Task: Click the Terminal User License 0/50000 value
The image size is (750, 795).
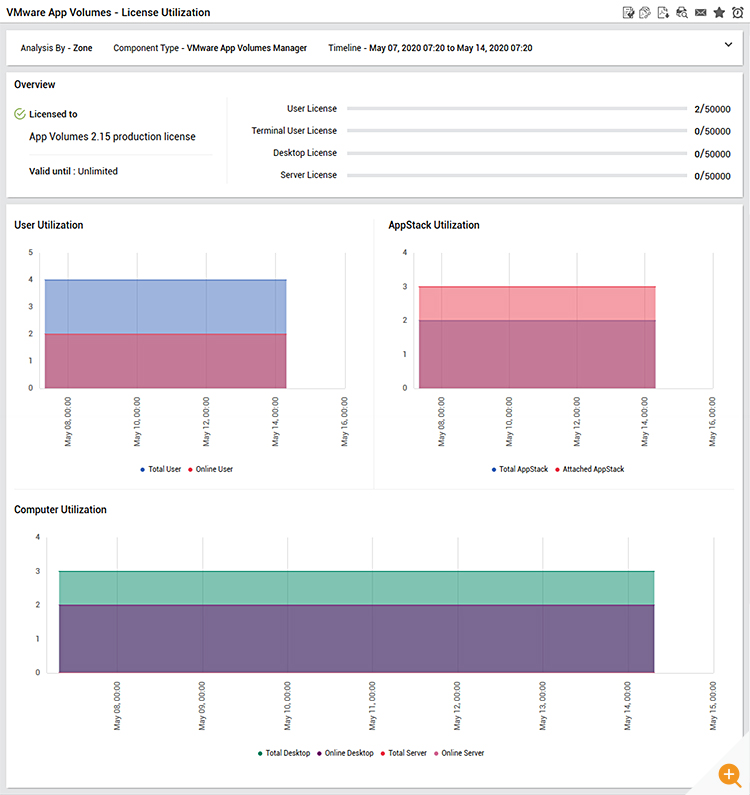Action: tap(712, 131)
